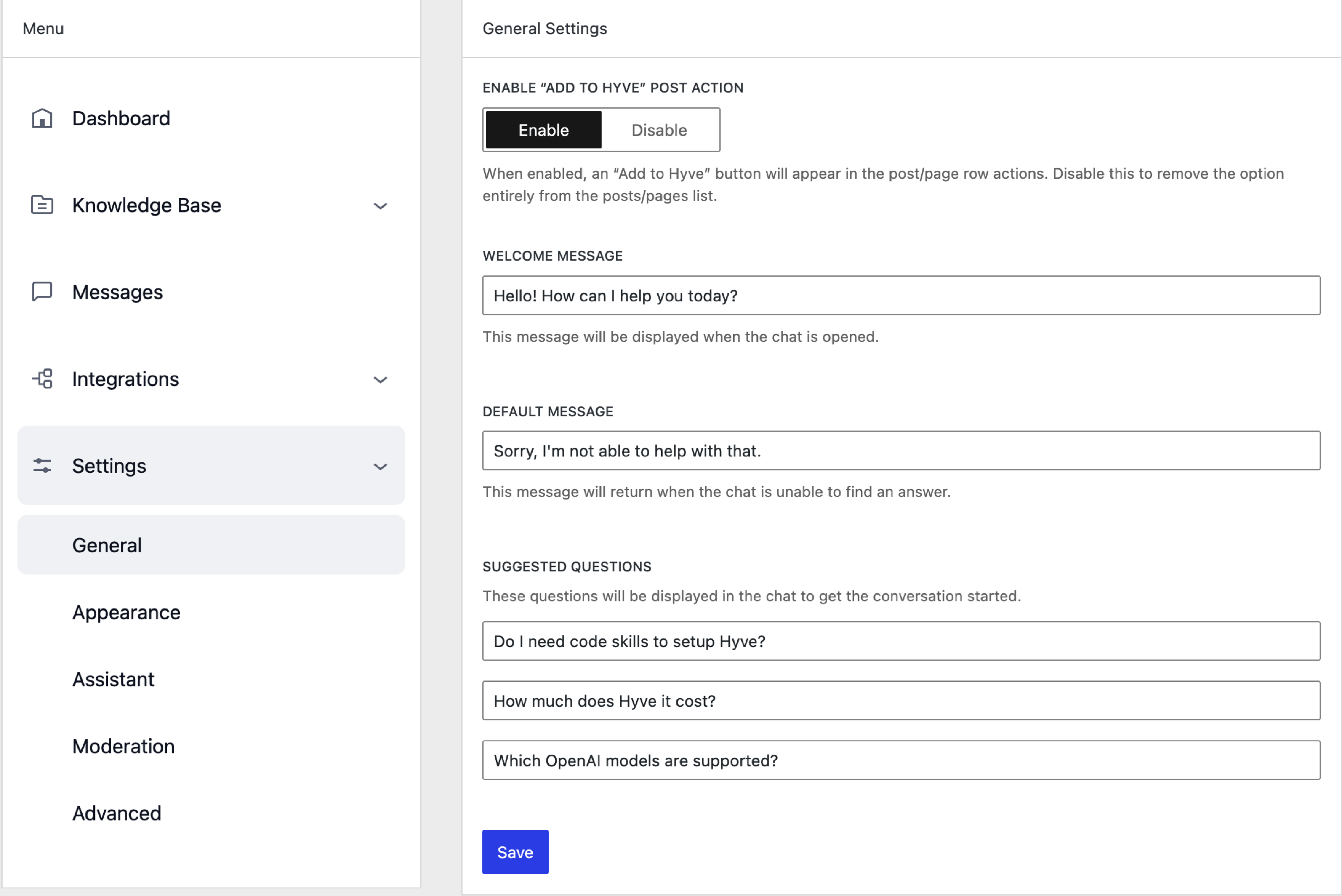Expand the Knowledge Base chevron

click(x=380, y=206)
